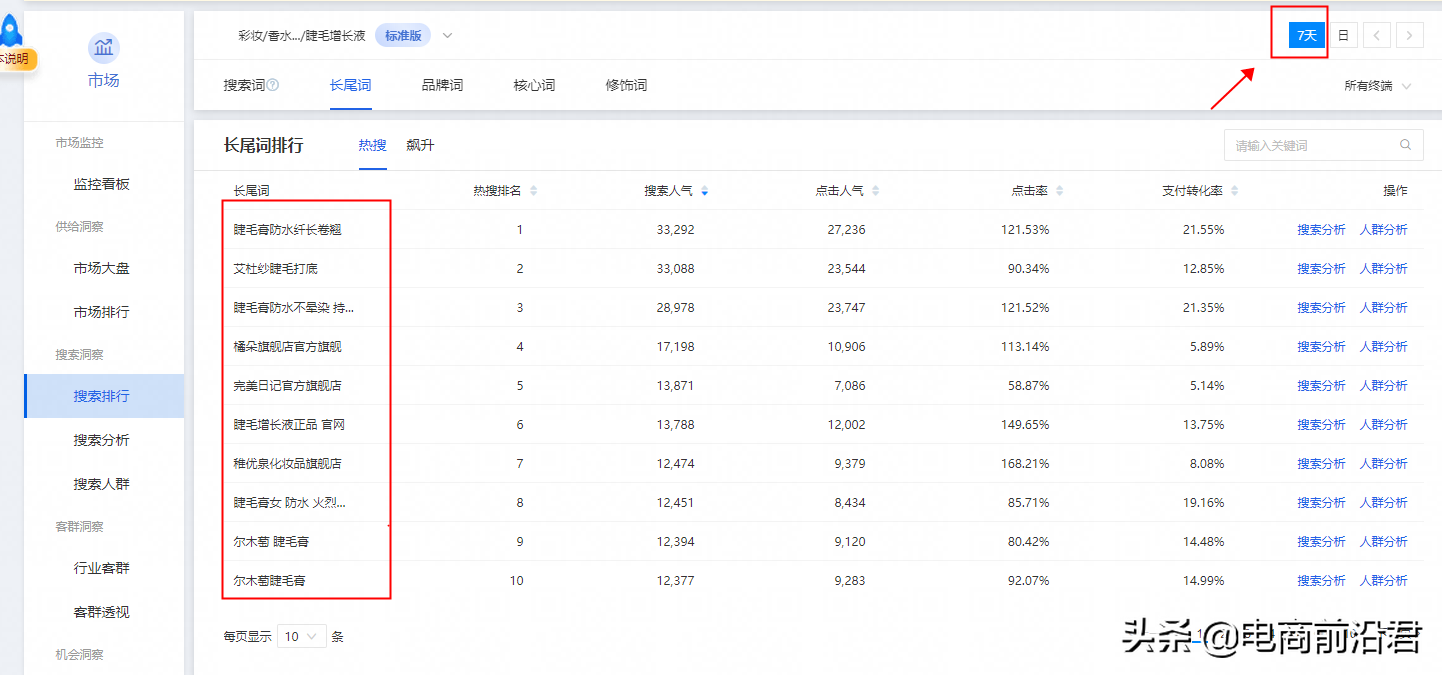Sort by 搜索人气 column arrows
Viewport: 1442px width, 675px height.
[704, 191]
